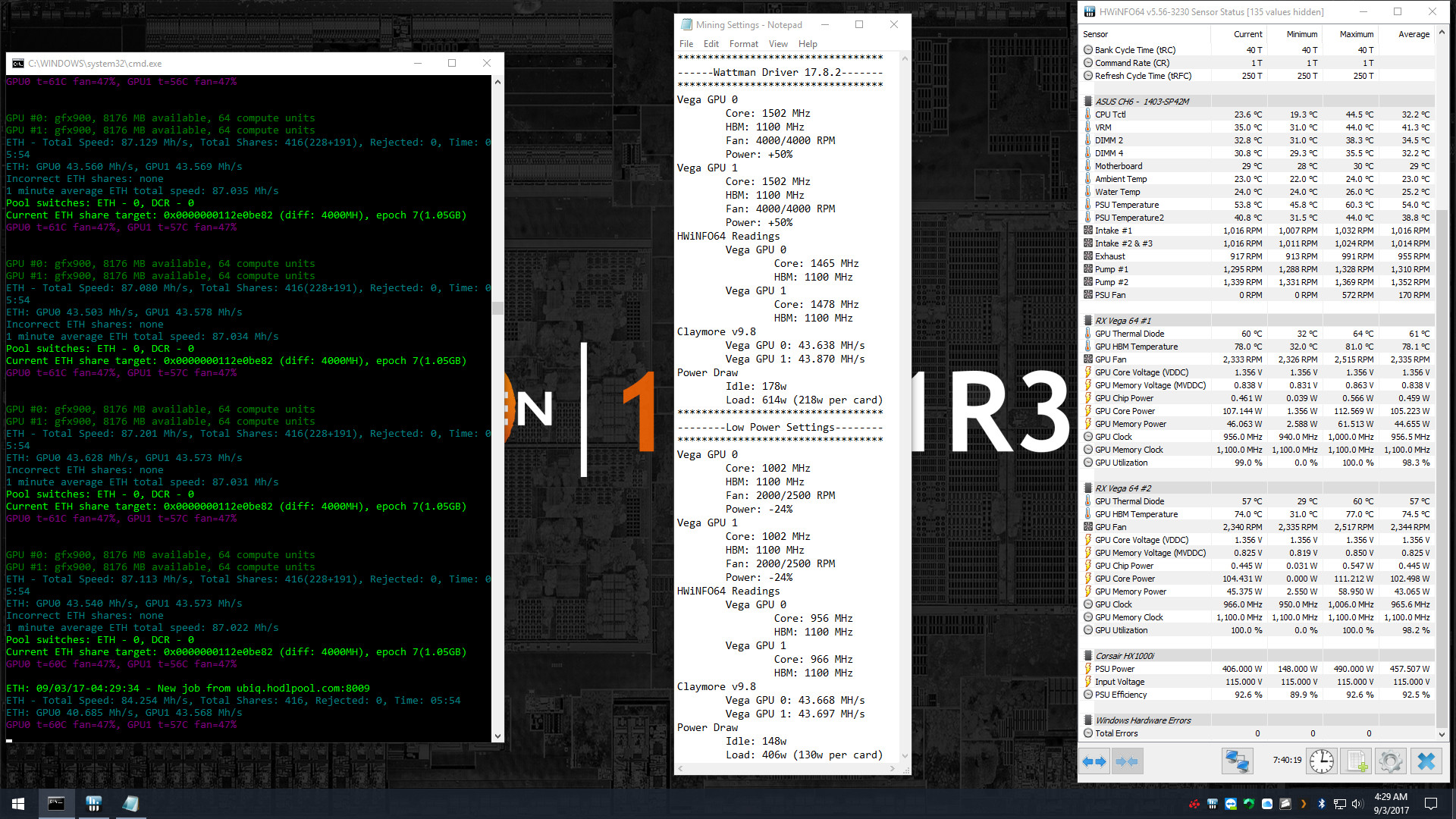Viewport: 1456px width, 819px height.
Task: Click the CMD command prompt icon in taskbar
Action: click(55, 803)
